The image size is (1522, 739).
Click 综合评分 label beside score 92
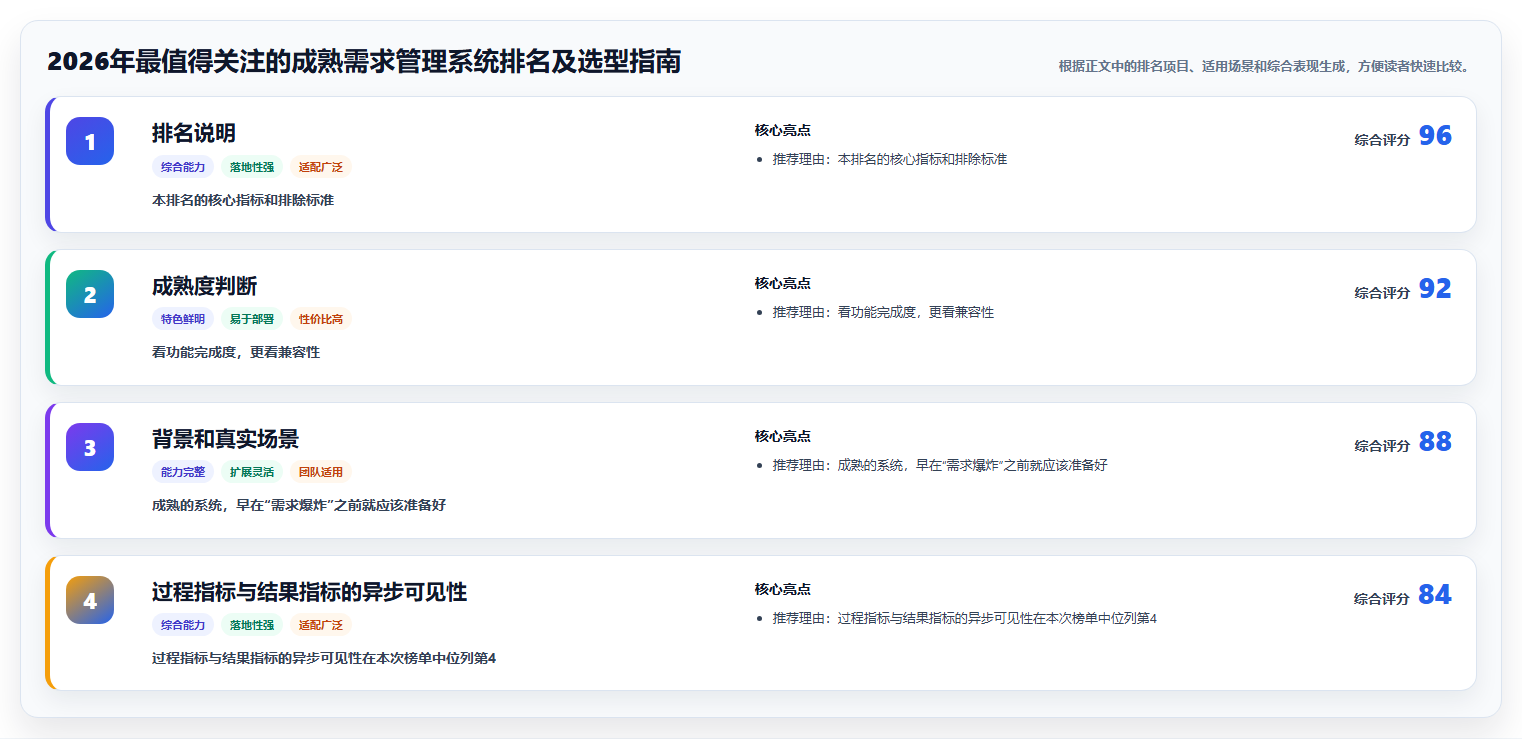pos(1382,293)
